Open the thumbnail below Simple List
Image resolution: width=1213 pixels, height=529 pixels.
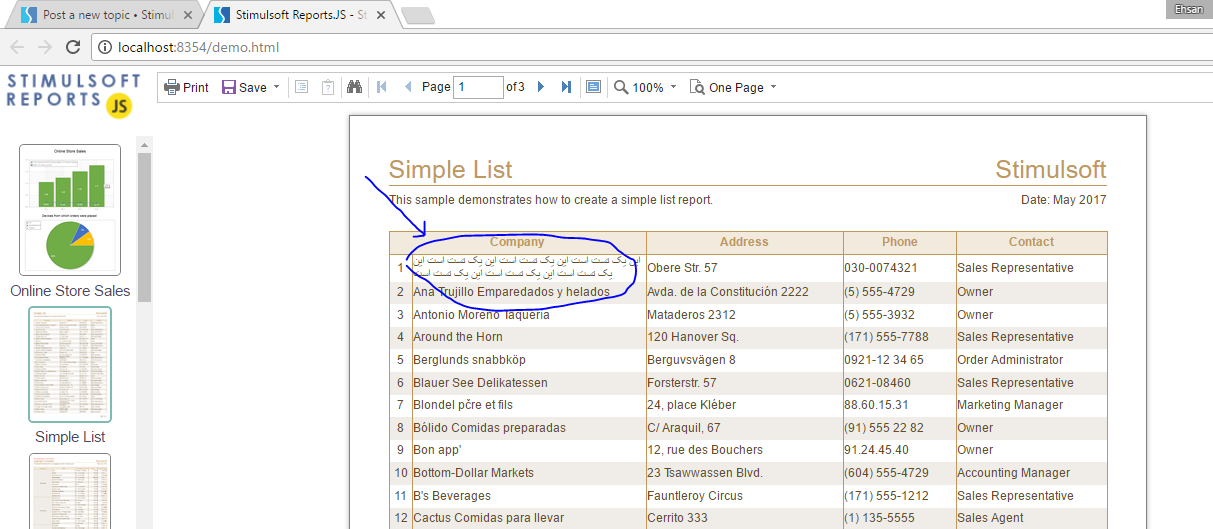click(x=70, y=490)
